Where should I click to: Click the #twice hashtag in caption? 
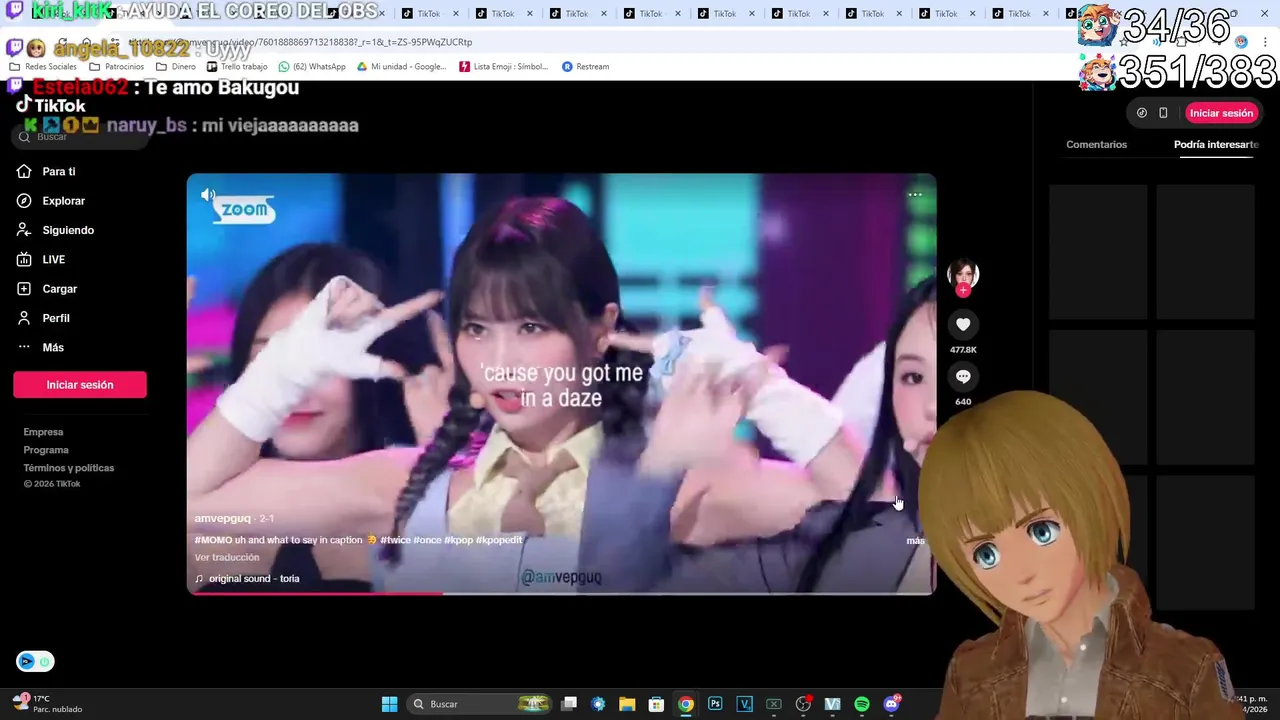point(395,540)
